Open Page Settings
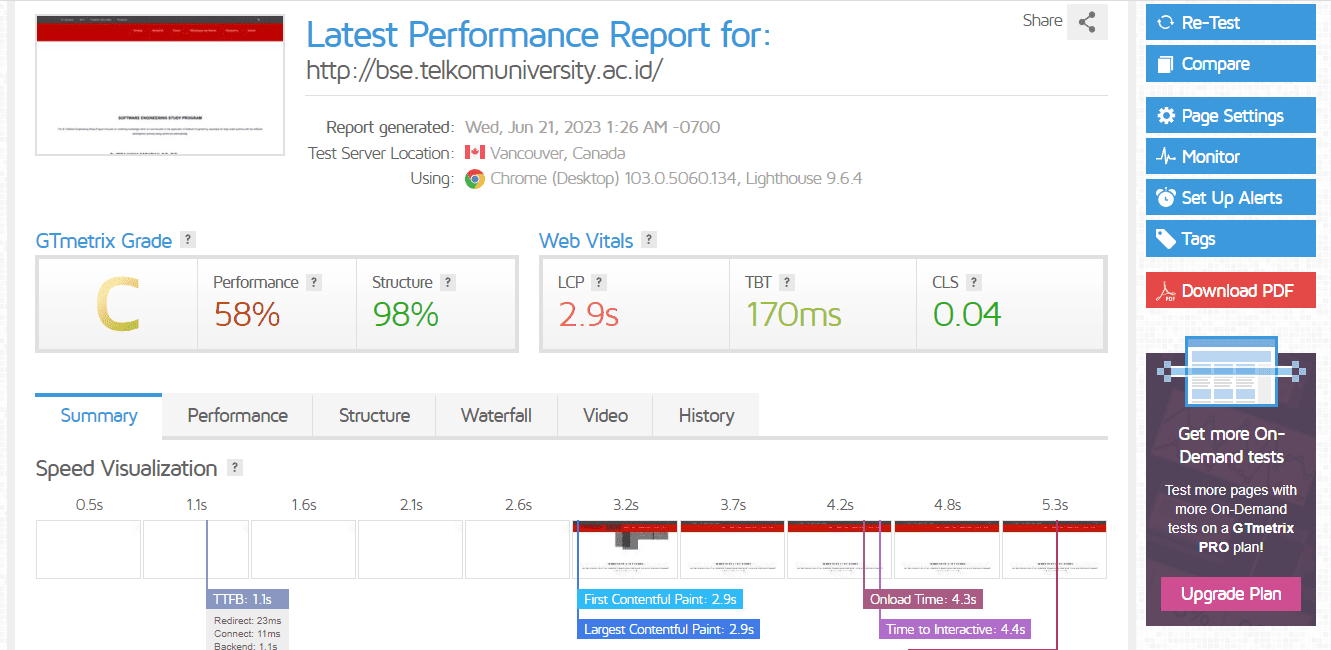 tap(1231, 116)
